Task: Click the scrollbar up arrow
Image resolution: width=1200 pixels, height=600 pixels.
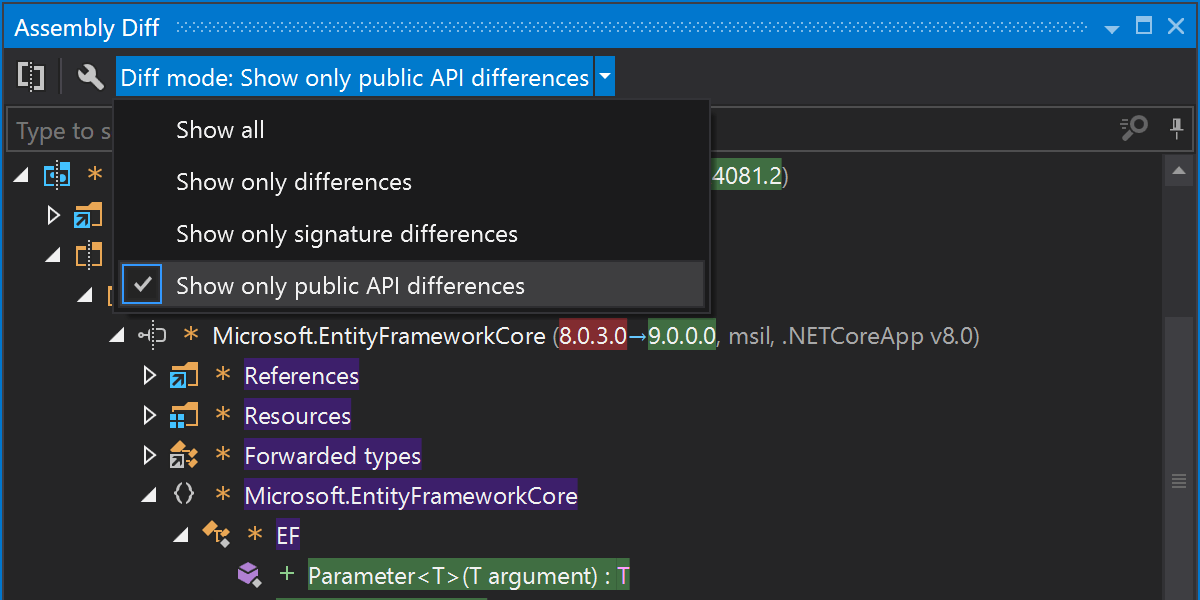Action: [x=1178, y=171]
